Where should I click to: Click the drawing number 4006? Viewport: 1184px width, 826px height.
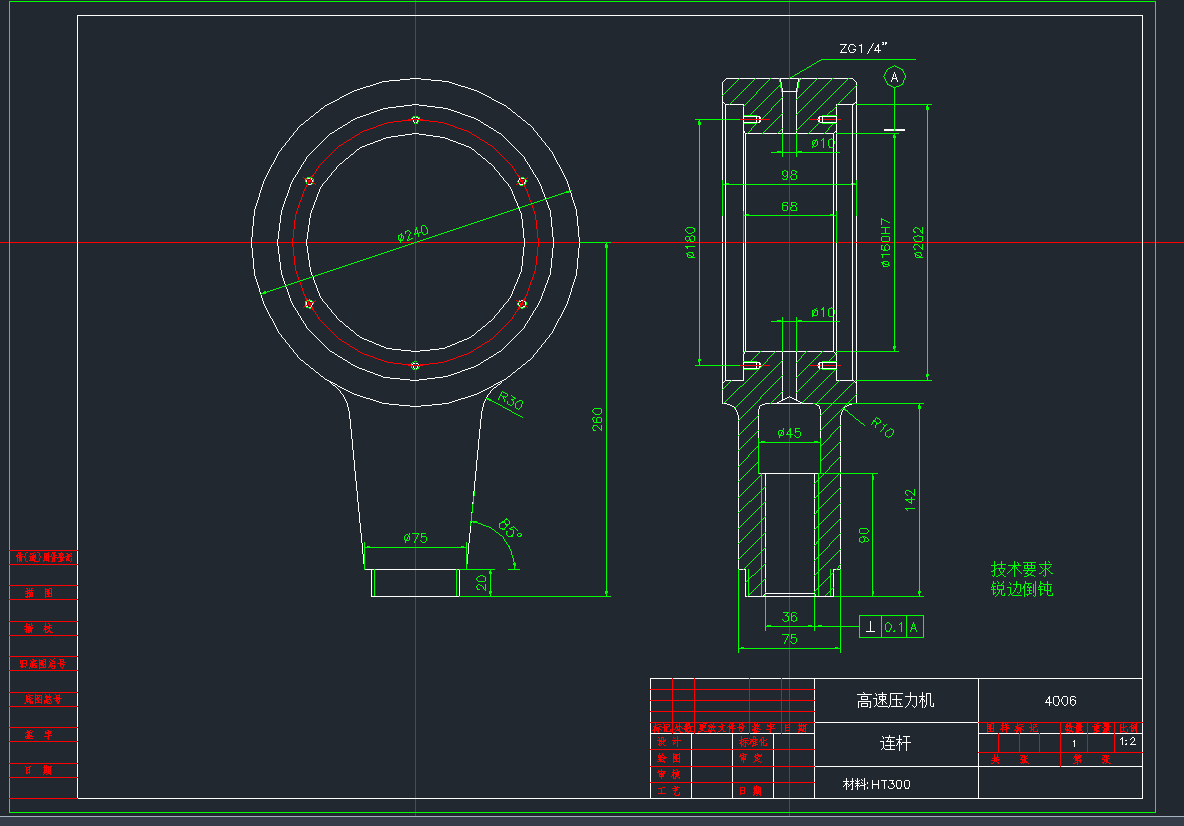coord(1060,700)
